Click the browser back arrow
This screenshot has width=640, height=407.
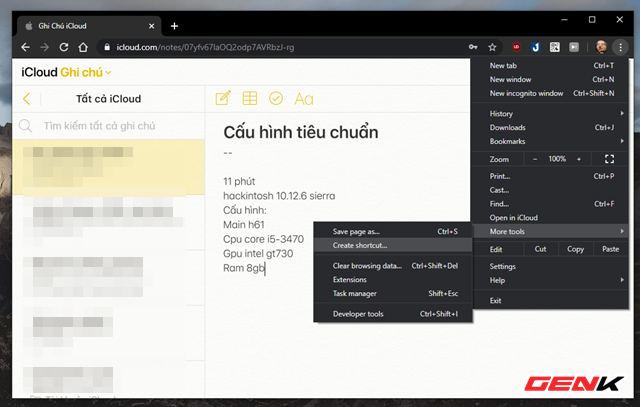[25, 47]
